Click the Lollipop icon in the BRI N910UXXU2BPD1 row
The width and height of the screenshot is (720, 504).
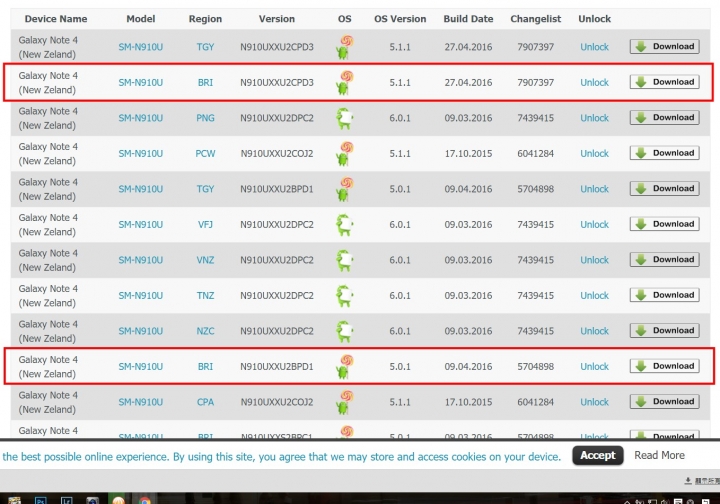point(344,367)
